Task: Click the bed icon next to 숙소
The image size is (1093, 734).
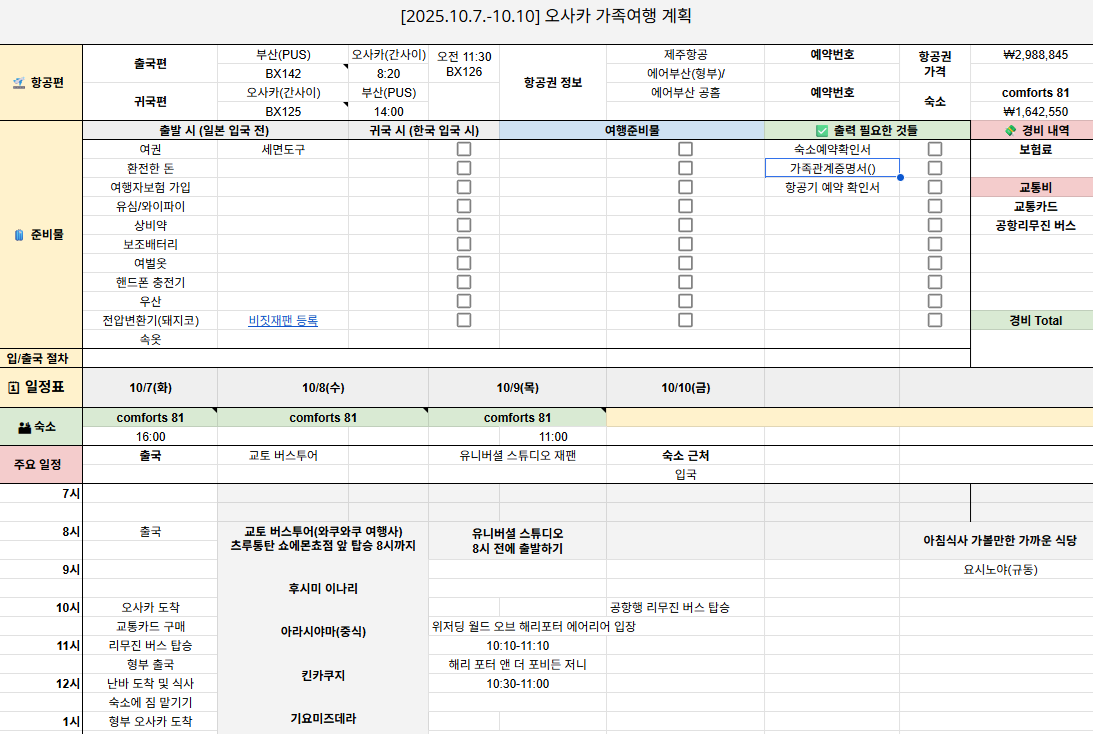Action: tap(24, 427)
